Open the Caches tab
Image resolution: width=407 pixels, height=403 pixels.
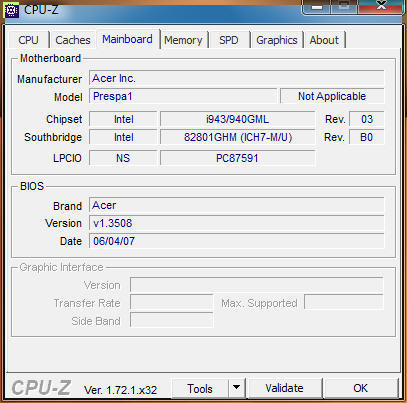pos(73,40)
